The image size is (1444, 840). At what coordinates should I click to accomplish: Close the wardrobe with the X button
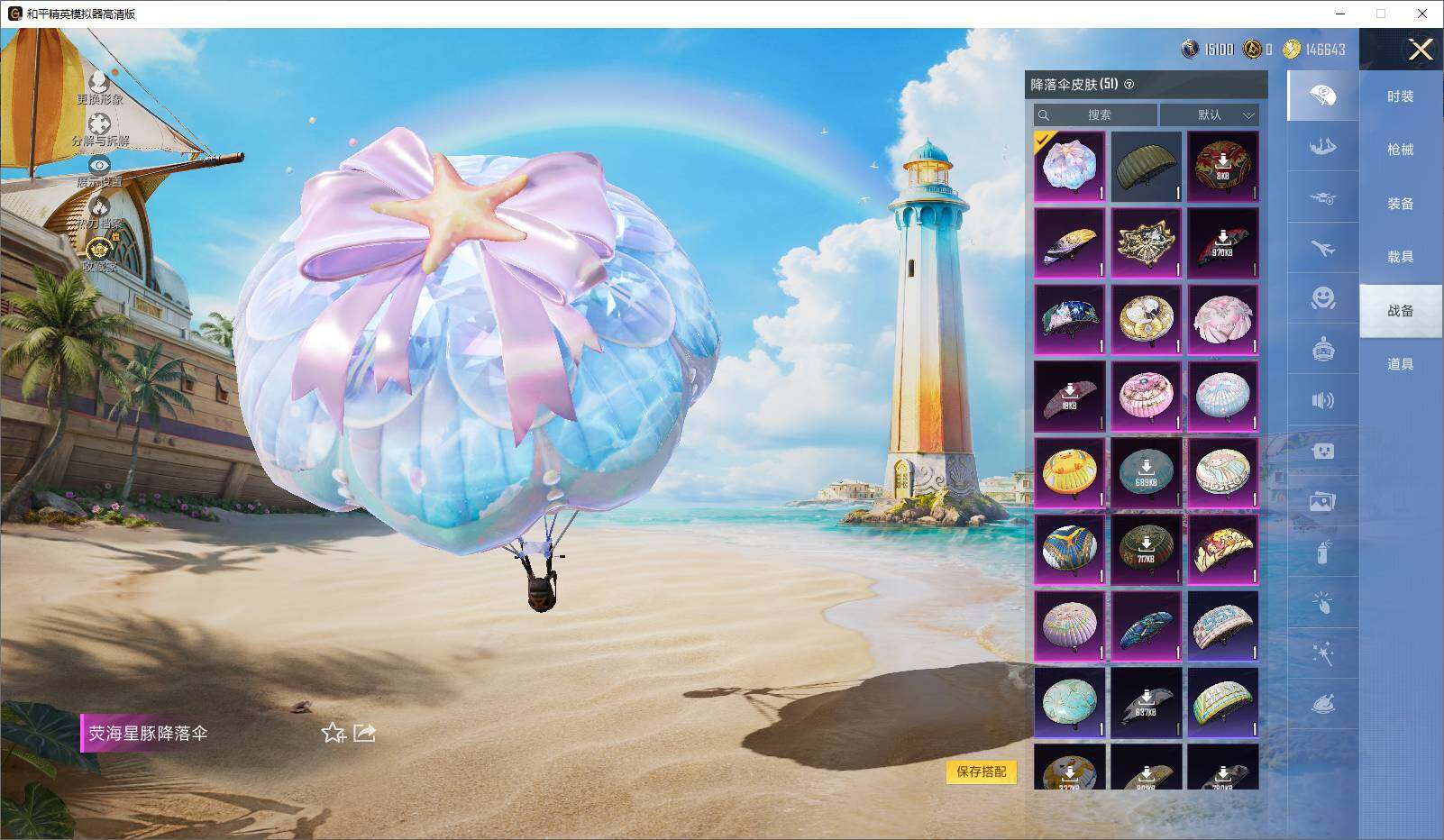[1421, 50]
